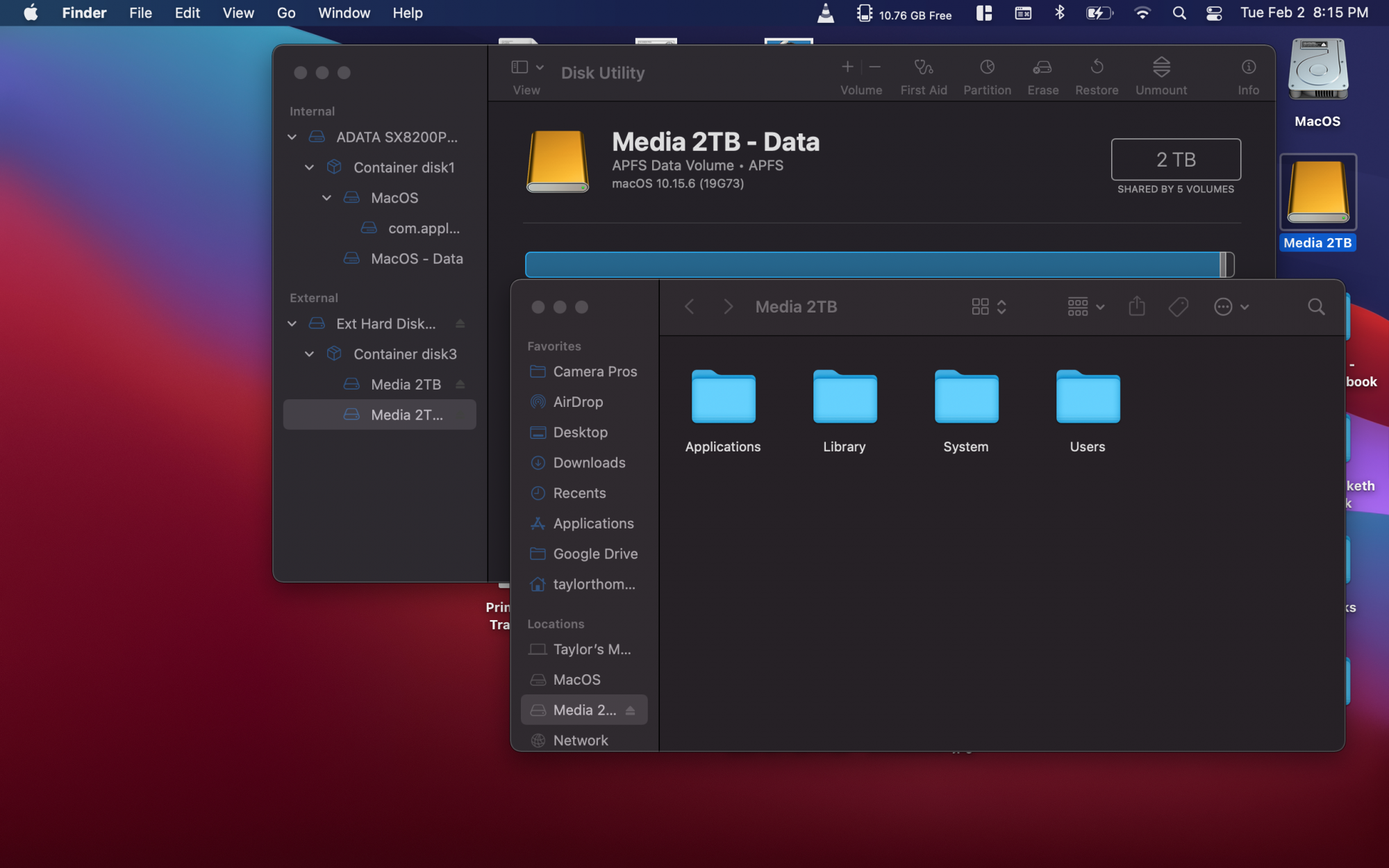Unmount the selected volume
The width and height of the screenshot is (1389, 868).
click(1161, 76)
